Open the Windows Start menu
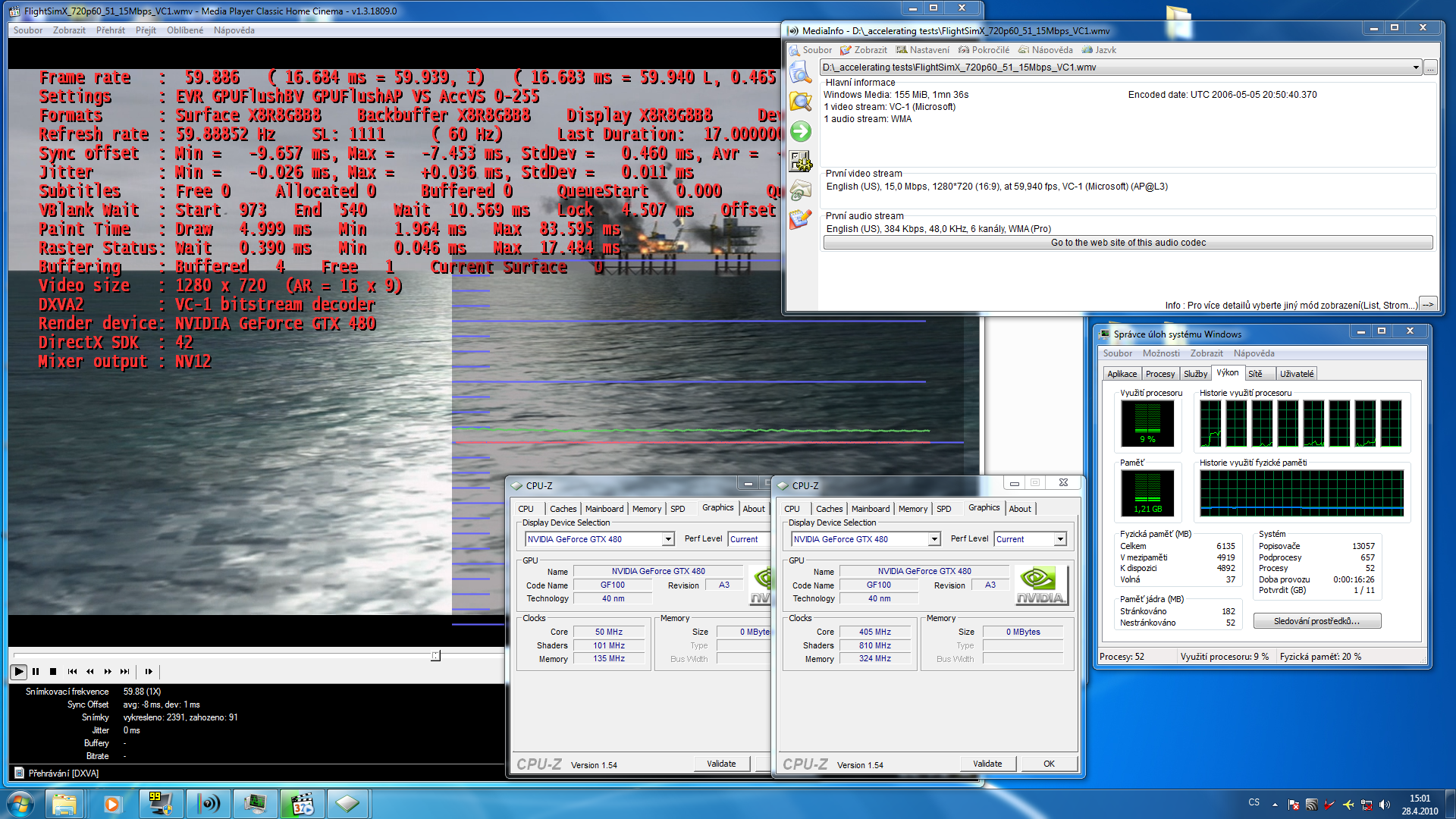 (x=20, y=804)
